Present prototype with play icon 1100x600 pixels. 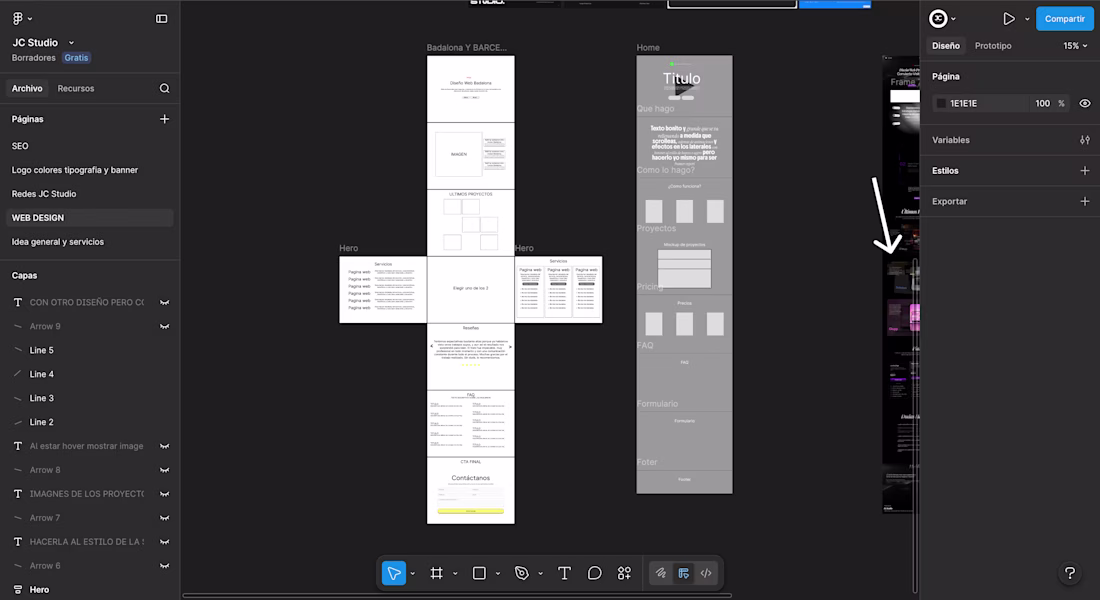(x=1008, y=19)
